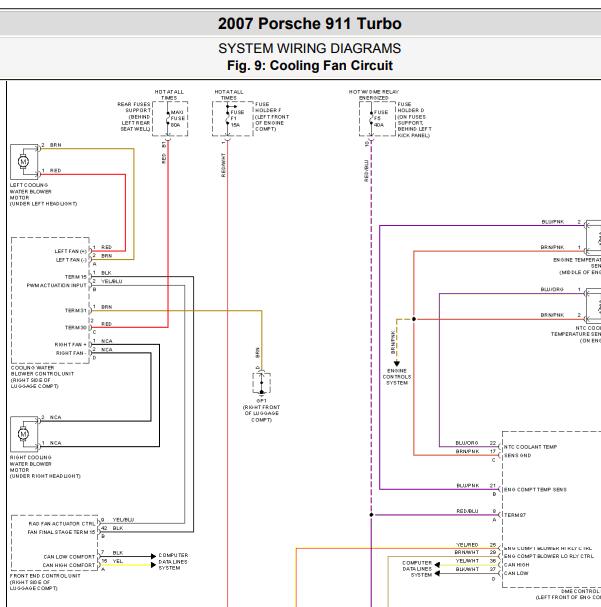Click 'HOT AT ALL TIMES' above Maxi Fuse
601x607 pixels.
169,95
